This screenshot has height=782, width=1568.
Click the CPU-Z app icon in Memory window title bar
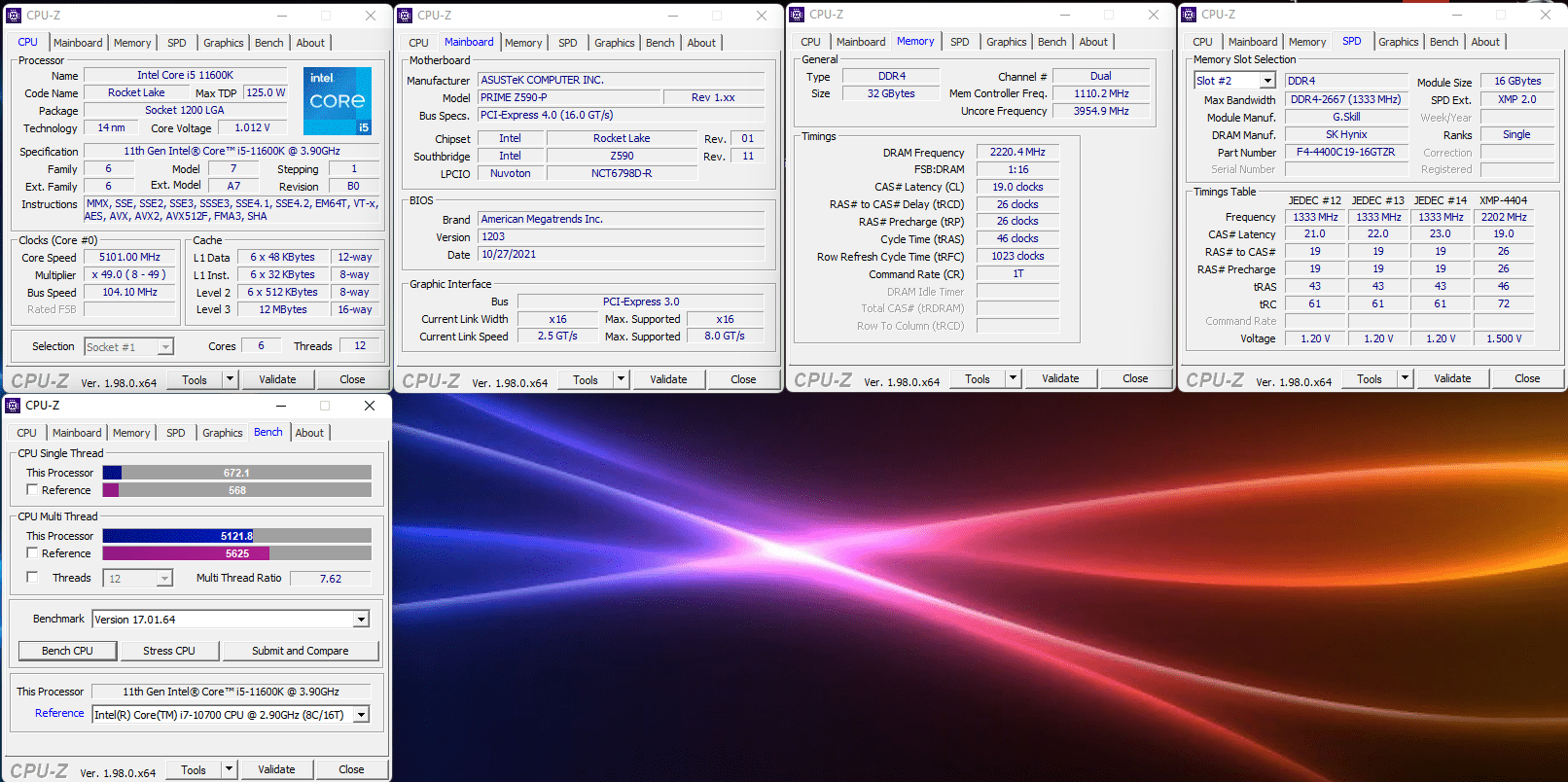(x=797, y=15)
